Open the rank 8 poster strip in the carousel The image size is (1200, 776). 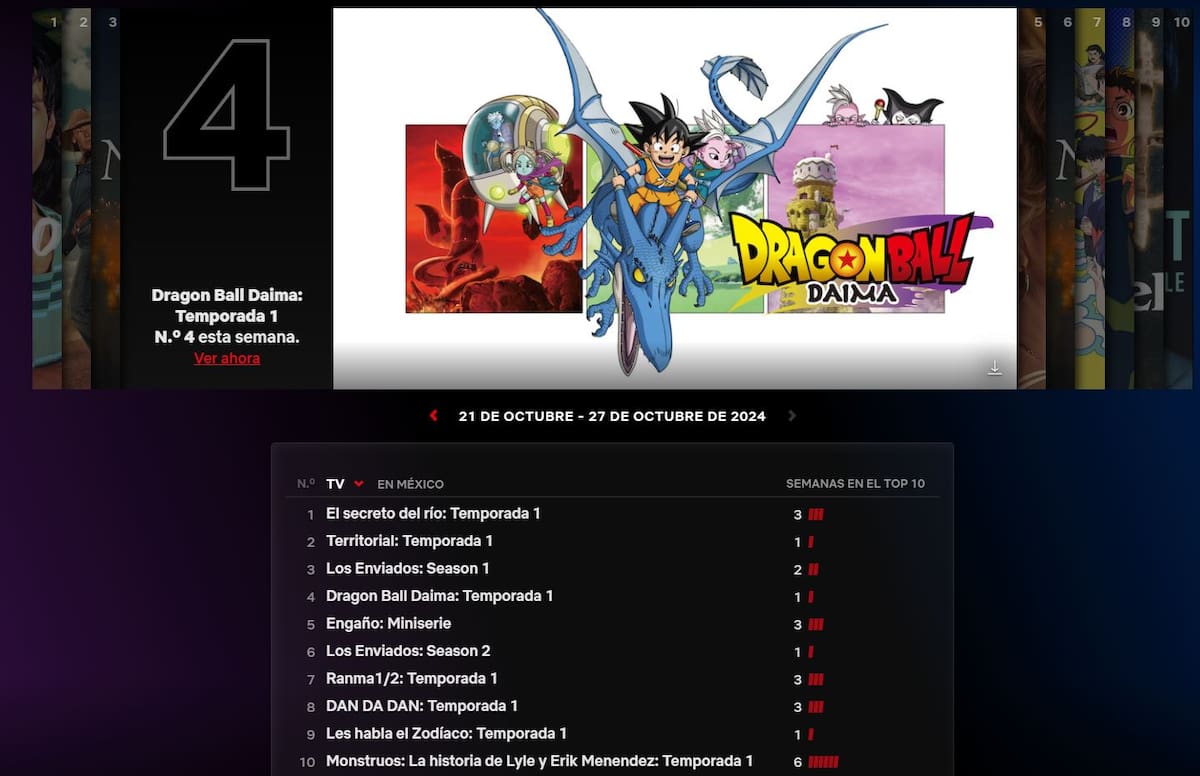1120,199
